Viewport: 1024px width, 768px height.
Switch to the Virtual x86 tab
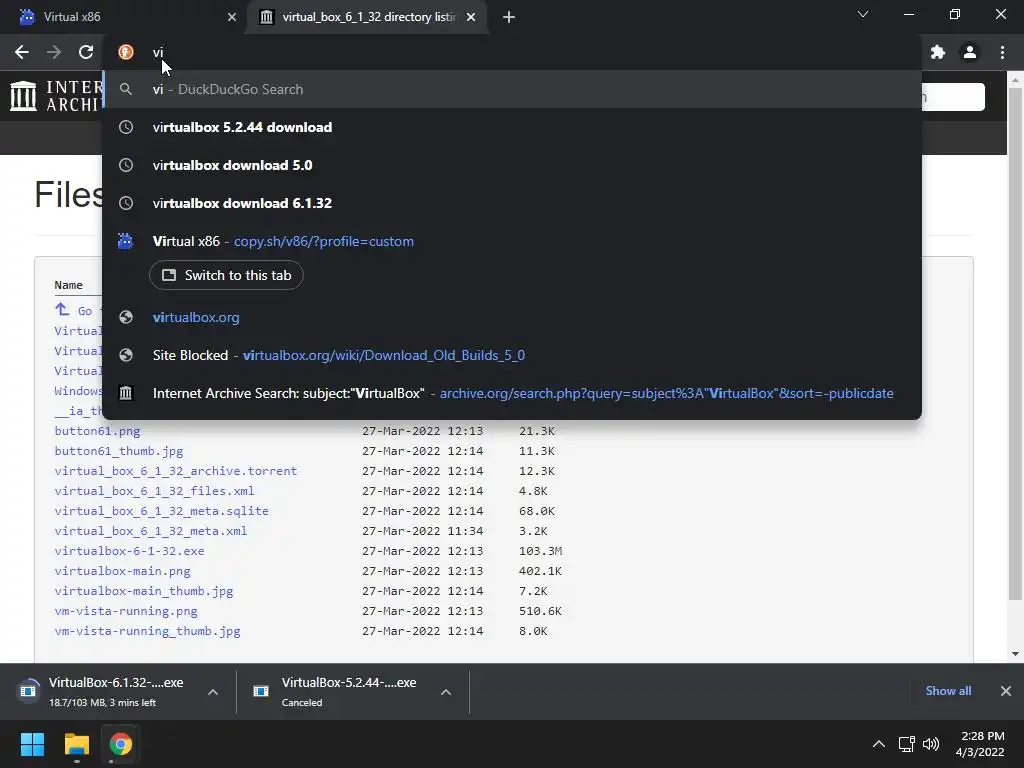pyautogui.click(x=123, y=17)
